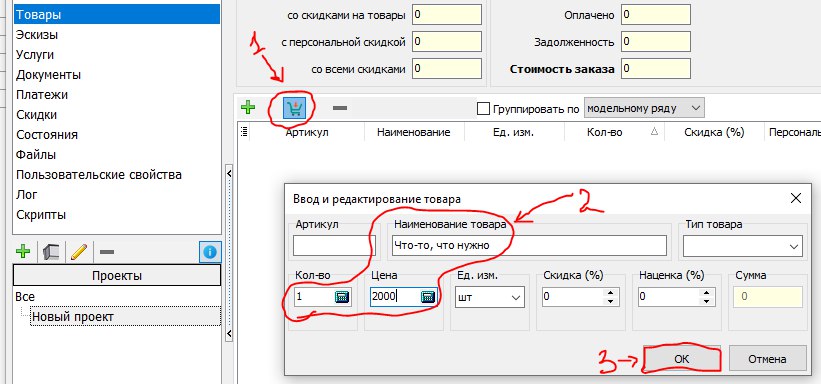Click the pencil edit icon above Проекты
This screenshot has width=821, height=384.
click(78, 252)
